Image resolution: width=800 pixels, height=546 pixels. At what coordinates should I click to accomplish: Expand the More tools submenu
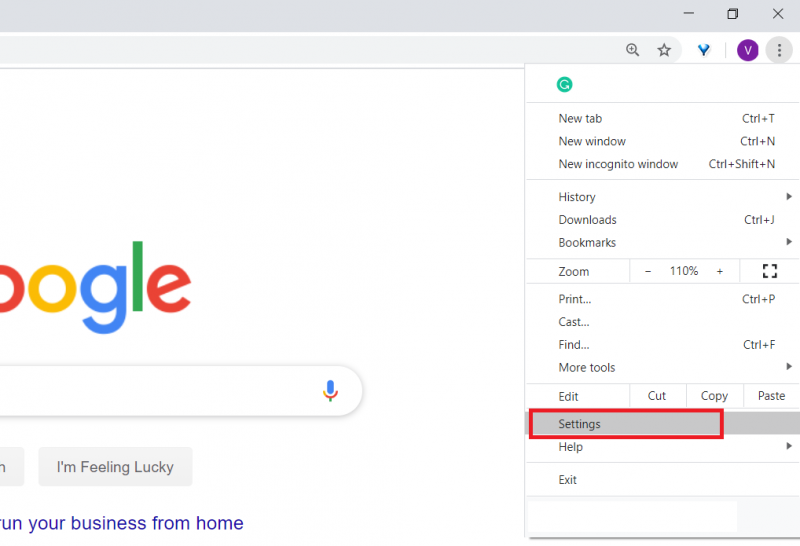pos(663,367)
